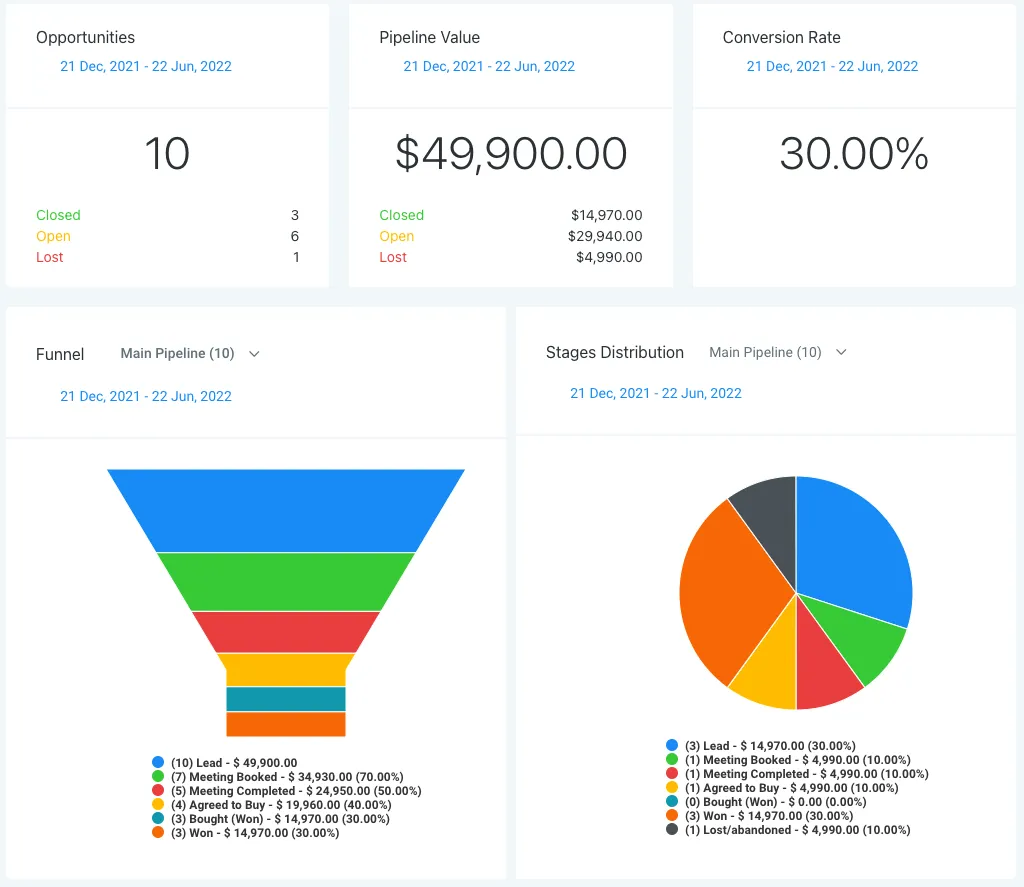Click red Meeting Completed swatch in Funnel legend
The height and width of the screenshot is (887, 1024).
[x=157, y=790]
